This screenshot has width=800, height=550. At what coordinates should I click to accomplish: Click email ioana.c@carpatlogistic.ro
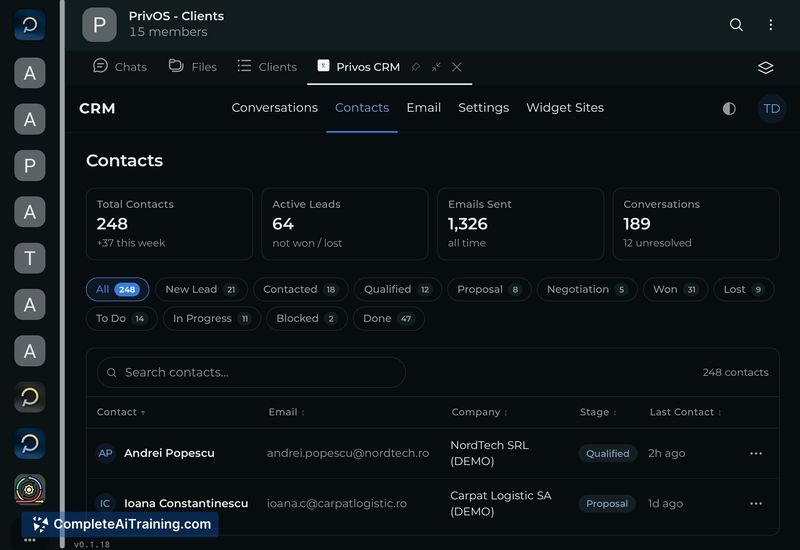[337, 503]
